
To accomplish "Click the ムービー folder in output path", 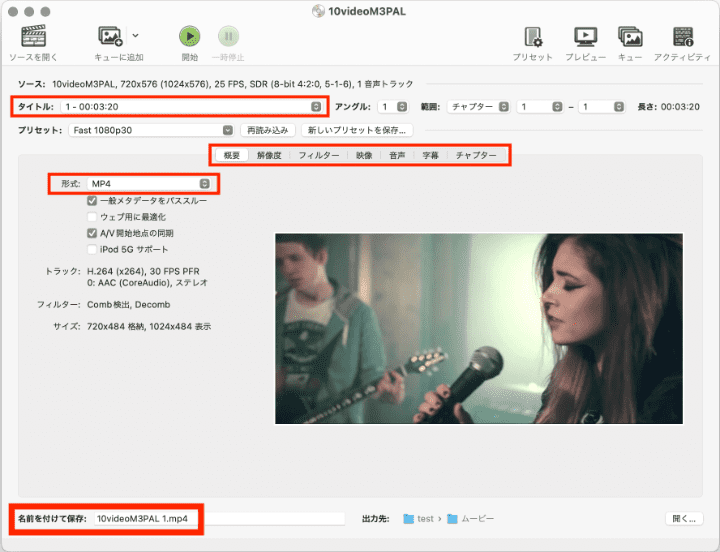I will pyautogui.click(x=471, y=518).
